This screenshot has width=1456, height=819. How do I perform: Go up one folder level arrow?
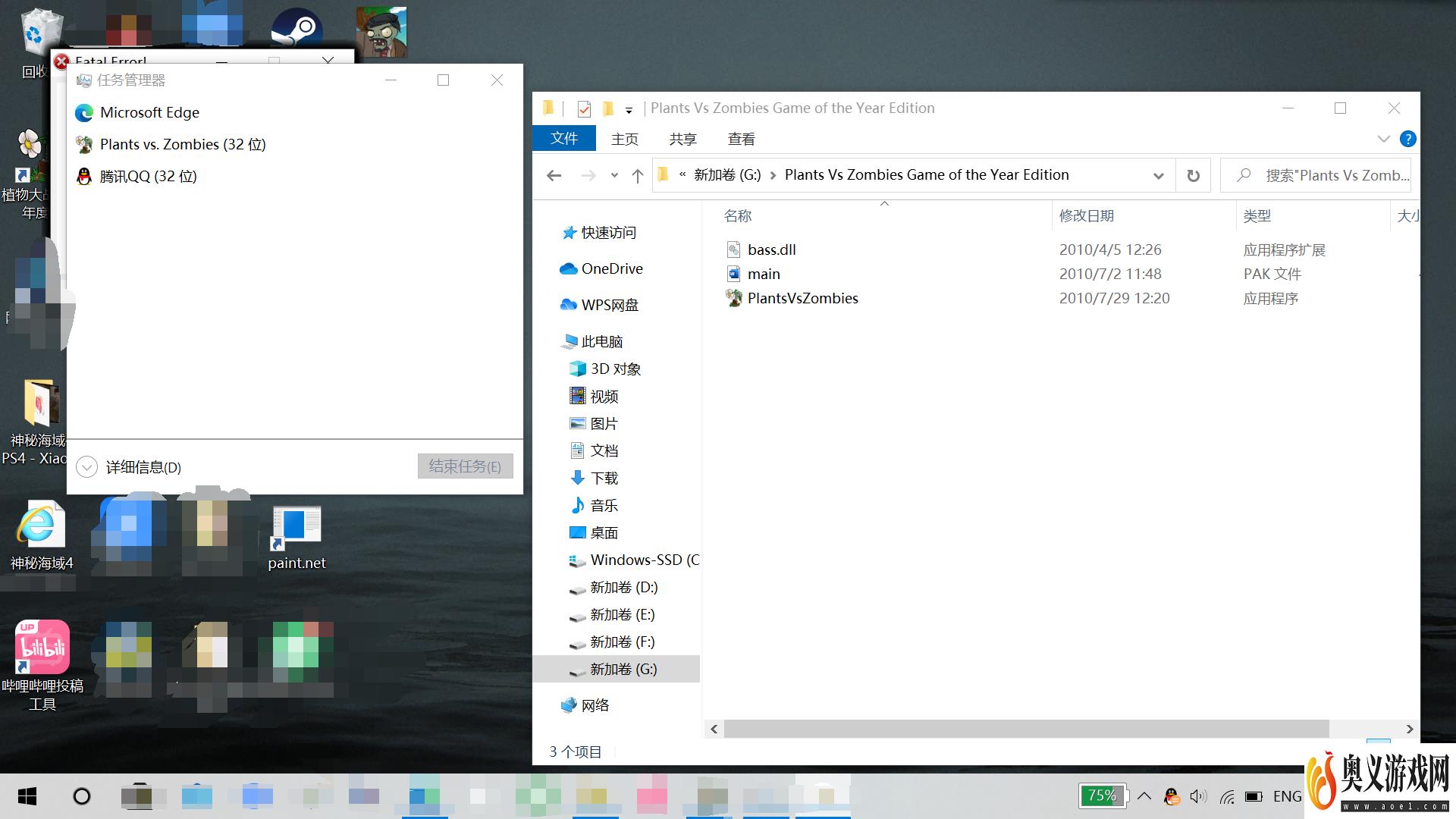637,175
